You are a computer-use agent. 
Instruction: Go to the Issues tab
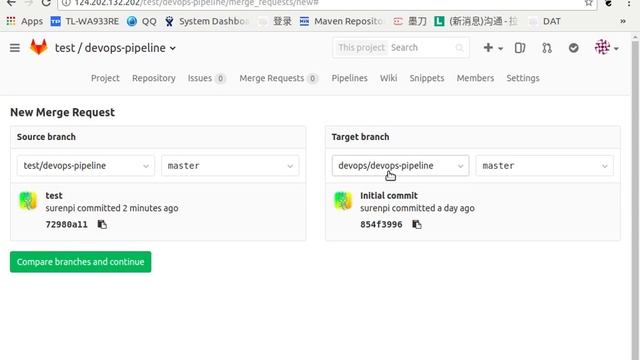(207, 78)
